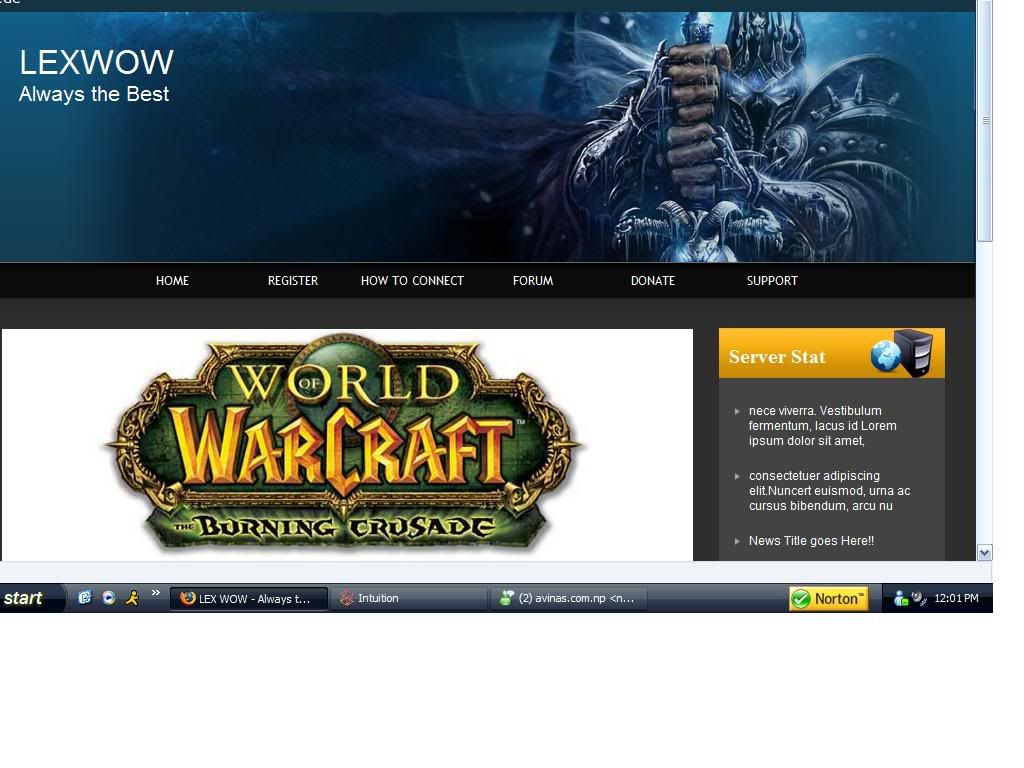Launch AIM running man quick launch icon
This screenshot has width=1024, height=768.
pos(133,598)
